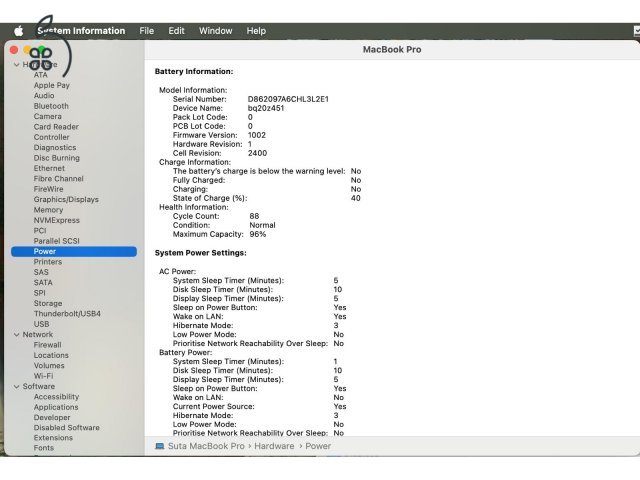Image resolution: width=640 pixels, height=480 pixels.
Task: Select Apple Pay in the sidebar
Action: click(x=51, y=85)
